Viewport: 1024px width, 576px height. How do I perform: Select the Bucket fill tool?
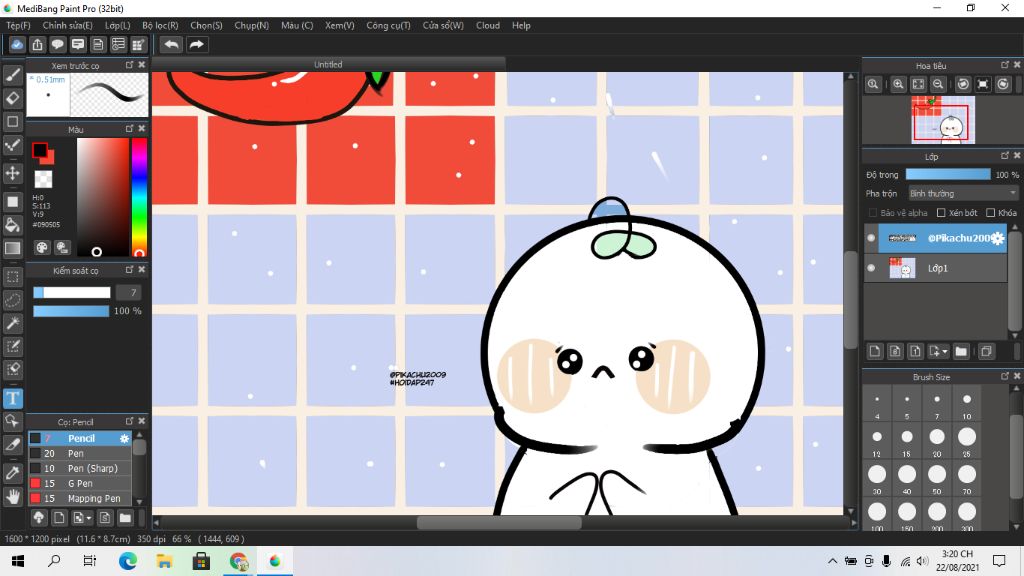(x=12, y=225)
